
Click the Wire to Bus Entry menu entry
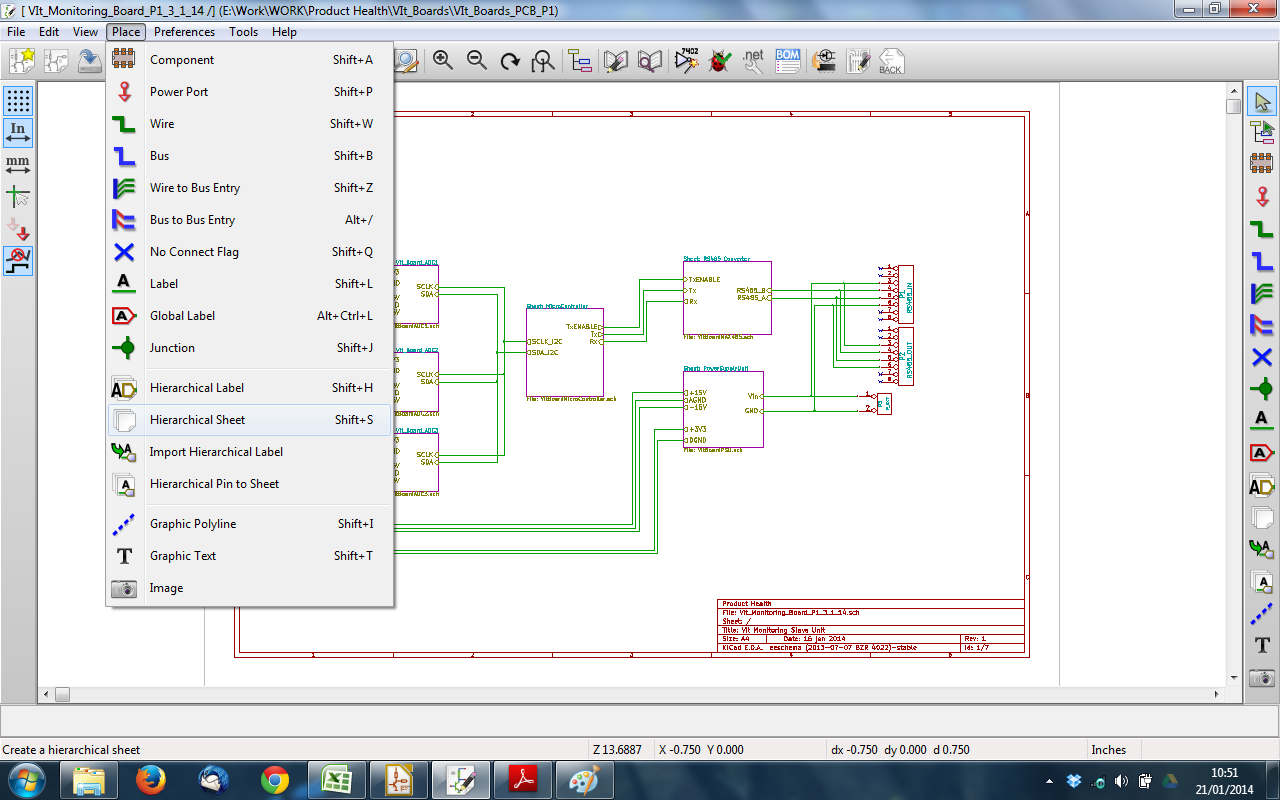pyautogui.click(x=194, y=188)
